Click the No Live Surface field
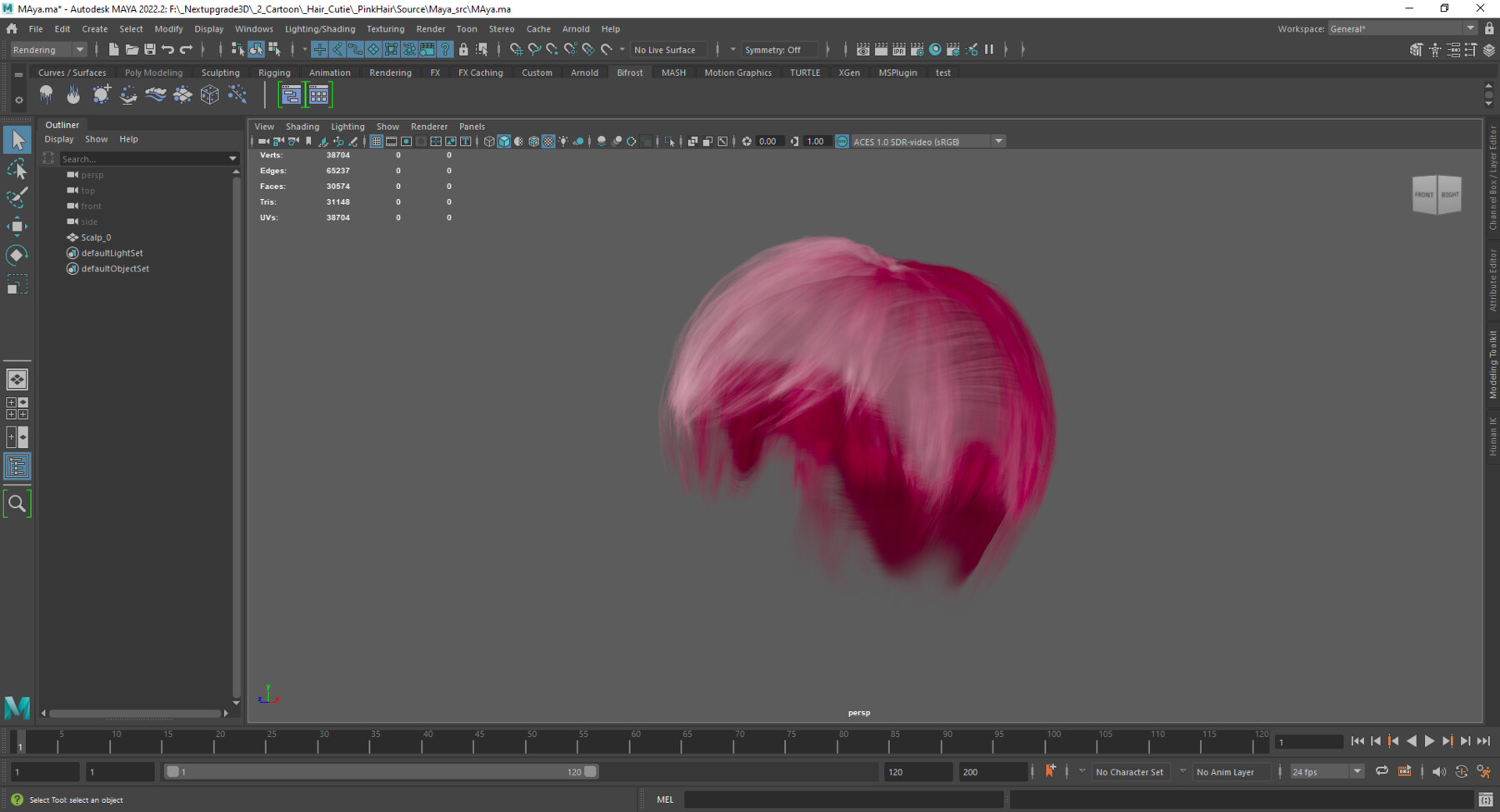The image size is (1500, 812). pyautogui.click(x=669, y=50)
